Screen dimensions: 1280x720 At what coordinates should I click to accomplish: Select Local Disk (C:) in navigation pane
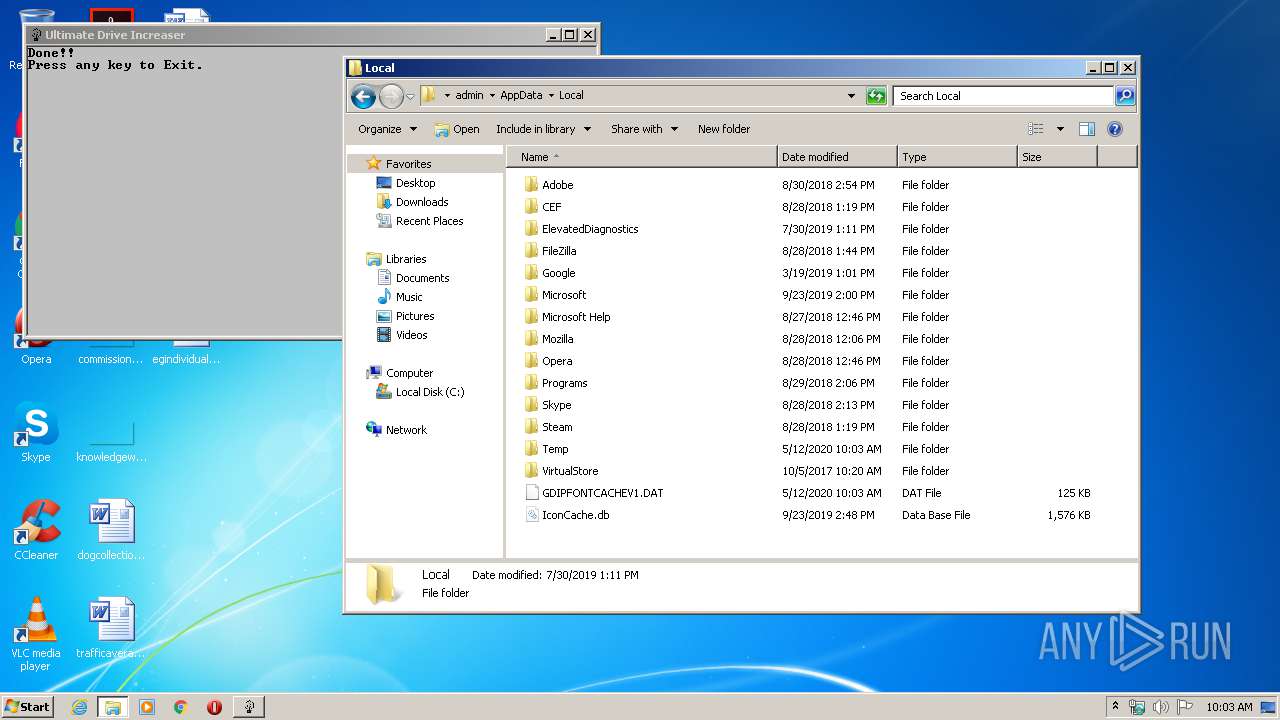tap(429, 392)
